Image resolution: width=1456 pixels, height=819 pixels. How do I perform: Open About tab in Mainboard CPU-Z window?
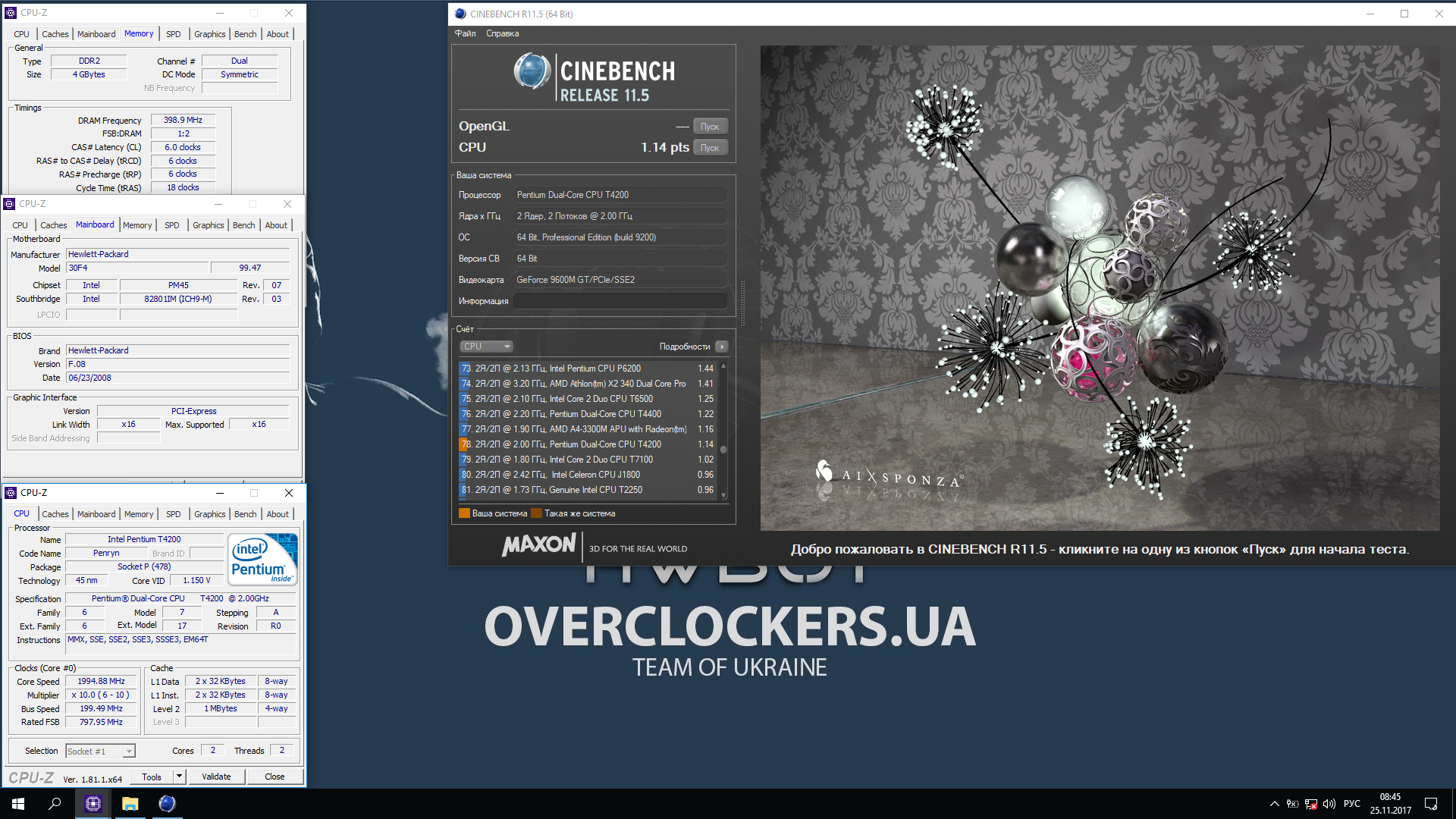point(276,225)
